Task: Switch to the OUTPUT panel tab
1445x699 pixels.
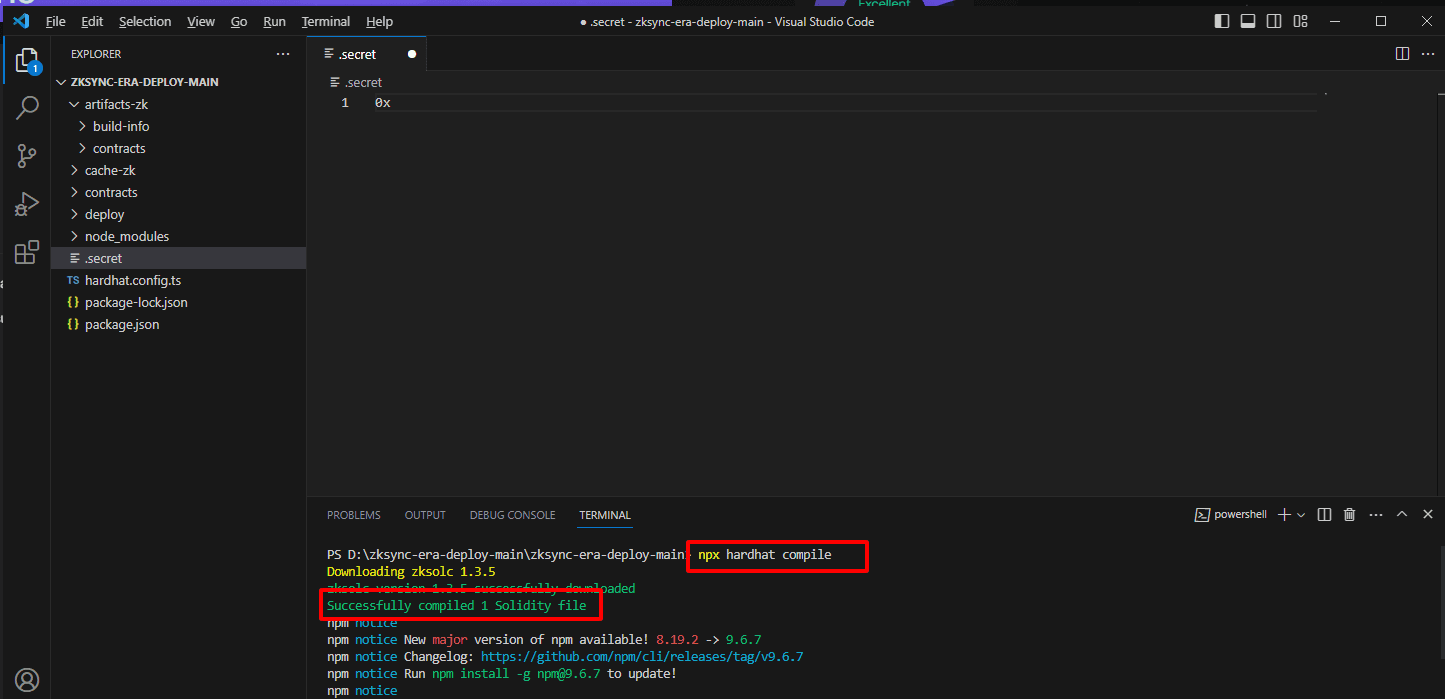Action: pos(425,515)
